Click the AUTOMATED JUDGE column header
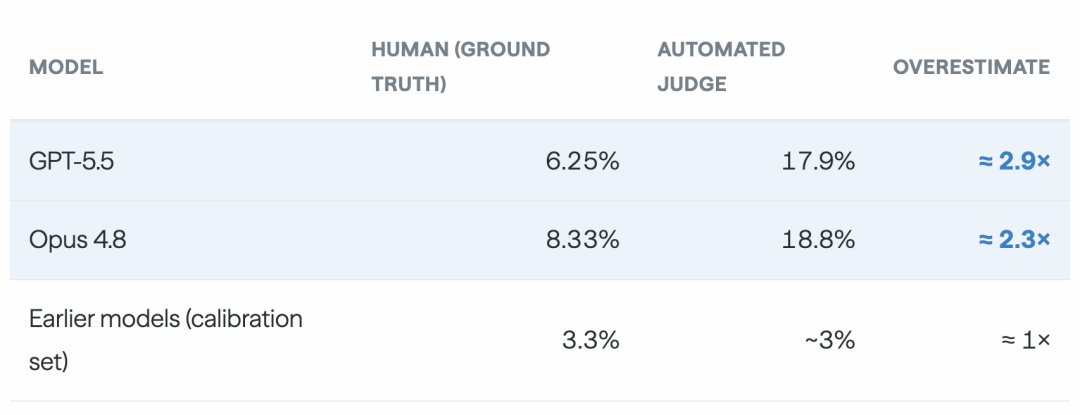1080x415 pixels. 721,67
